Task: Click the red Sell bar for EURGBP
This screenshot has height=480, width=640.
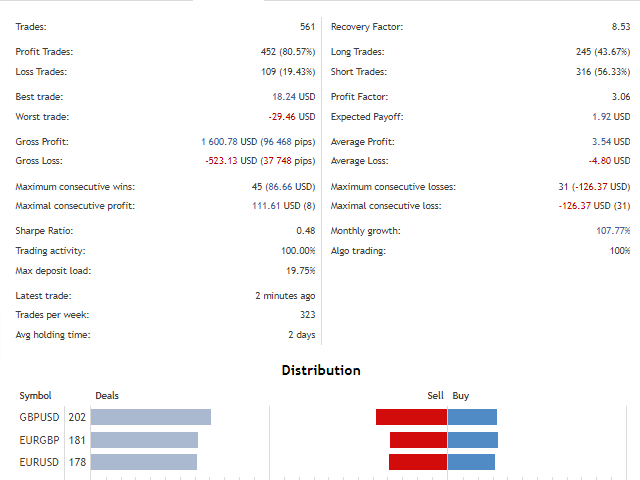Action: (418, 440)
